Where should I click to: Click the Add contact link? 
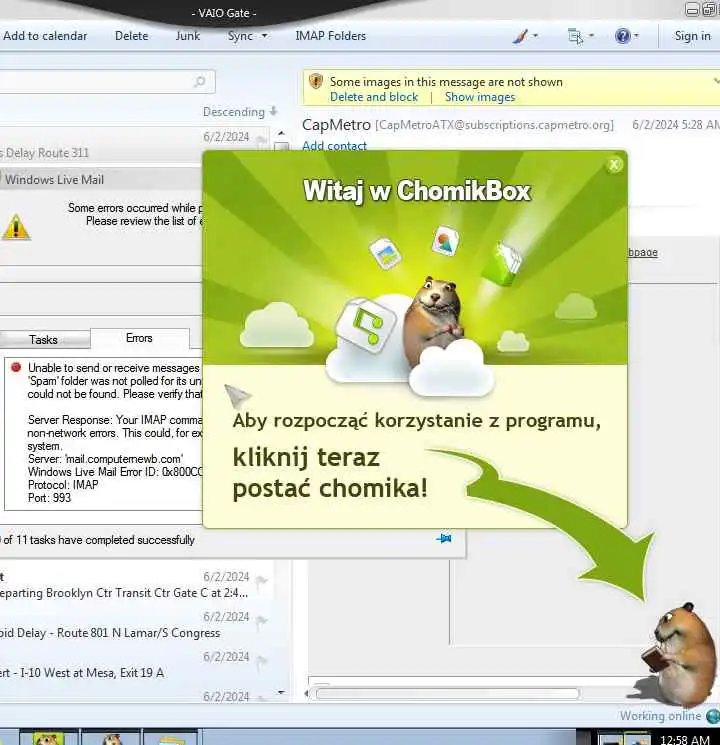coord(335,146)
